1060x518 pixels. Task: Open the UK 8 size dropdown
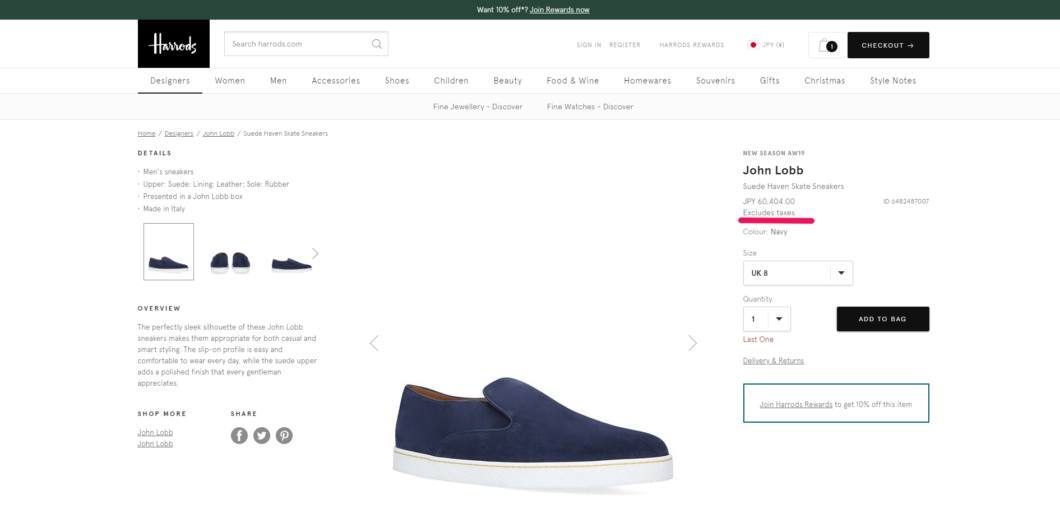click(x=798, y=273)
